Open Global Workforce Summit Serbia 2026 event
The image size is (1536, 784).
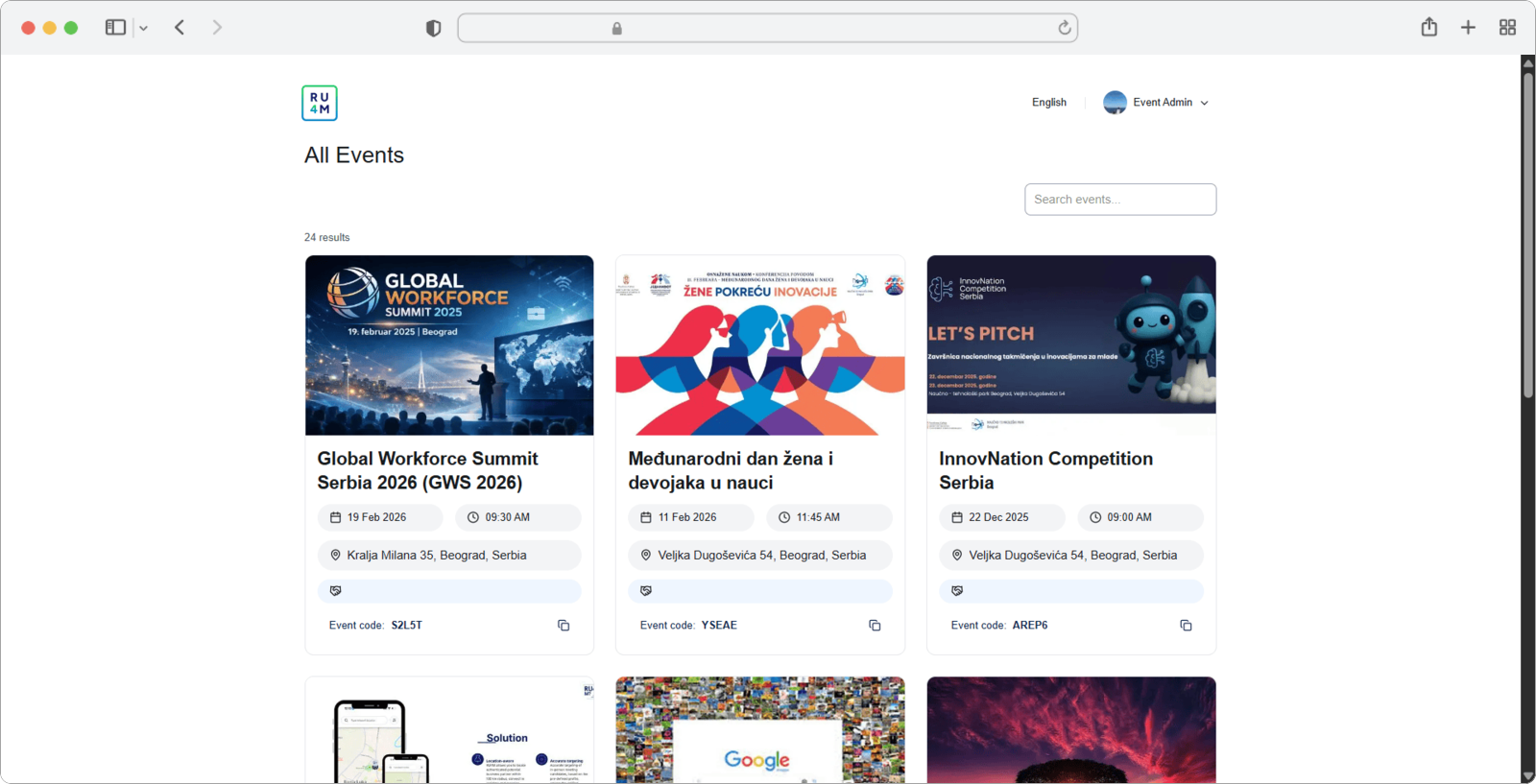[x=427, y=470]
